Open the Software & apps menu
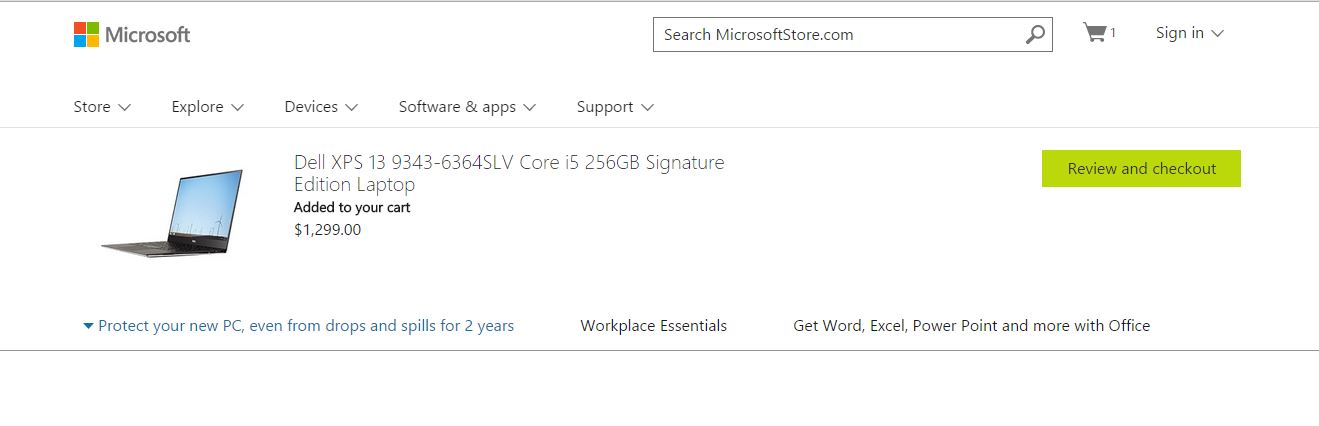The image size is (1319, 426). (x=467, y=107)
